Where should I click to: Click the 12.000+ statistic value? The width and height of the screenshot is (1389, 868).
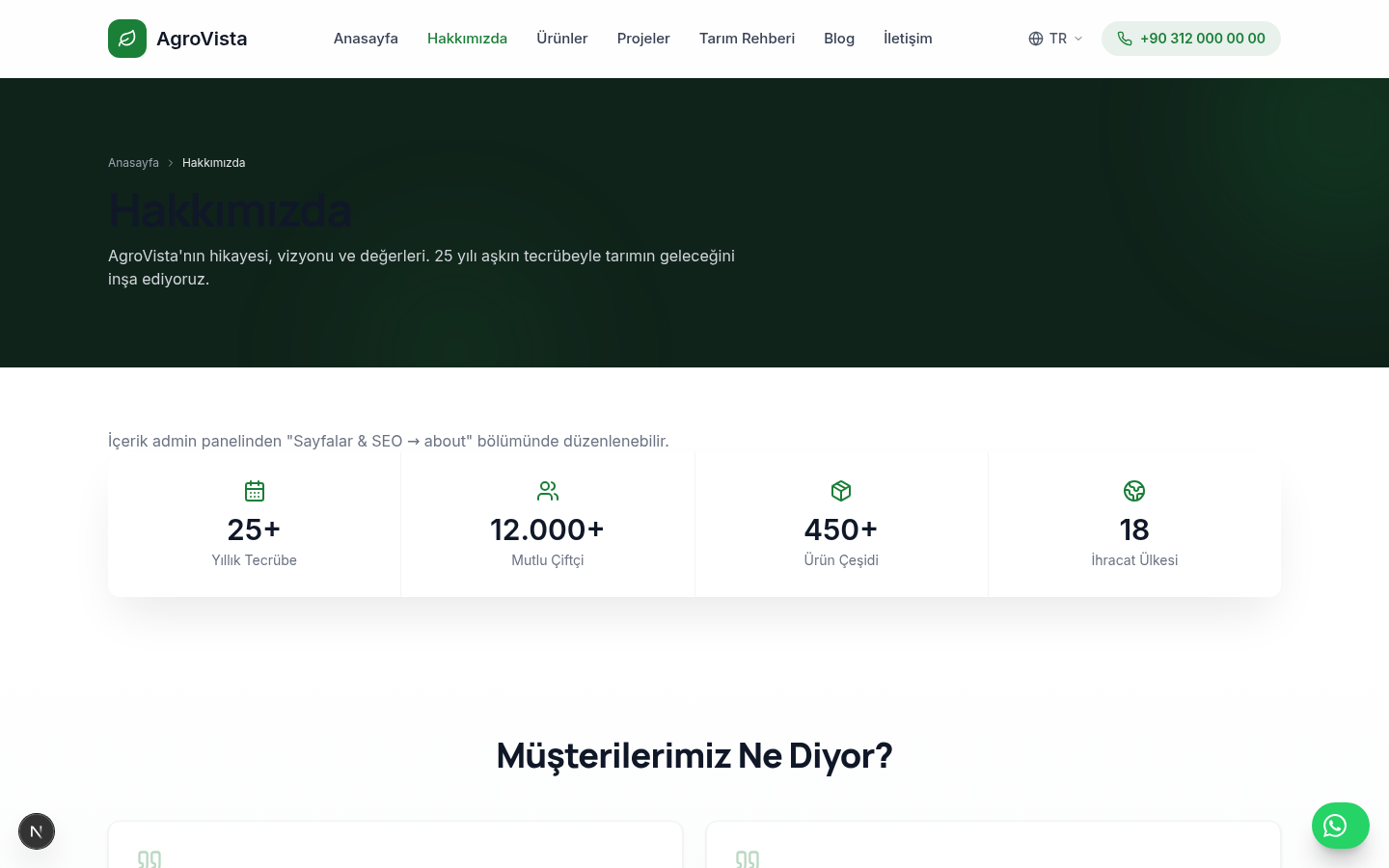tap(548, 529)
